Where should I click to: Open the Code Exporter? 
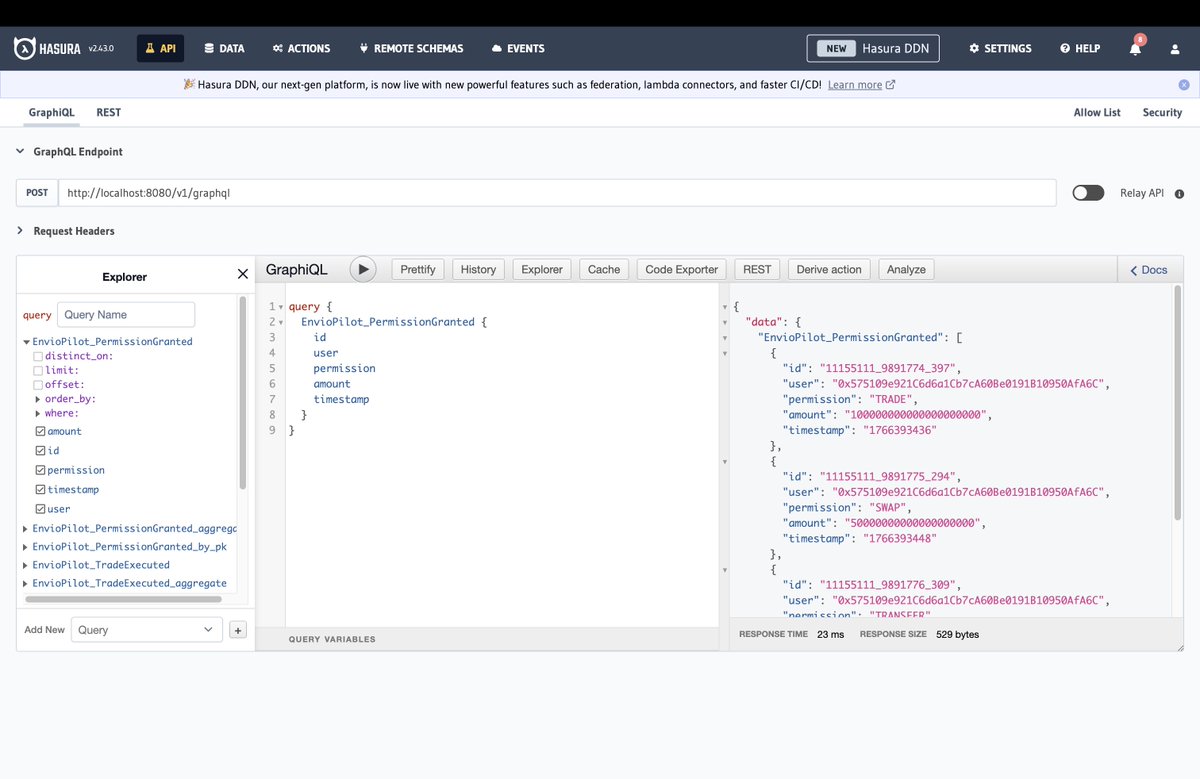click(682, 269)
